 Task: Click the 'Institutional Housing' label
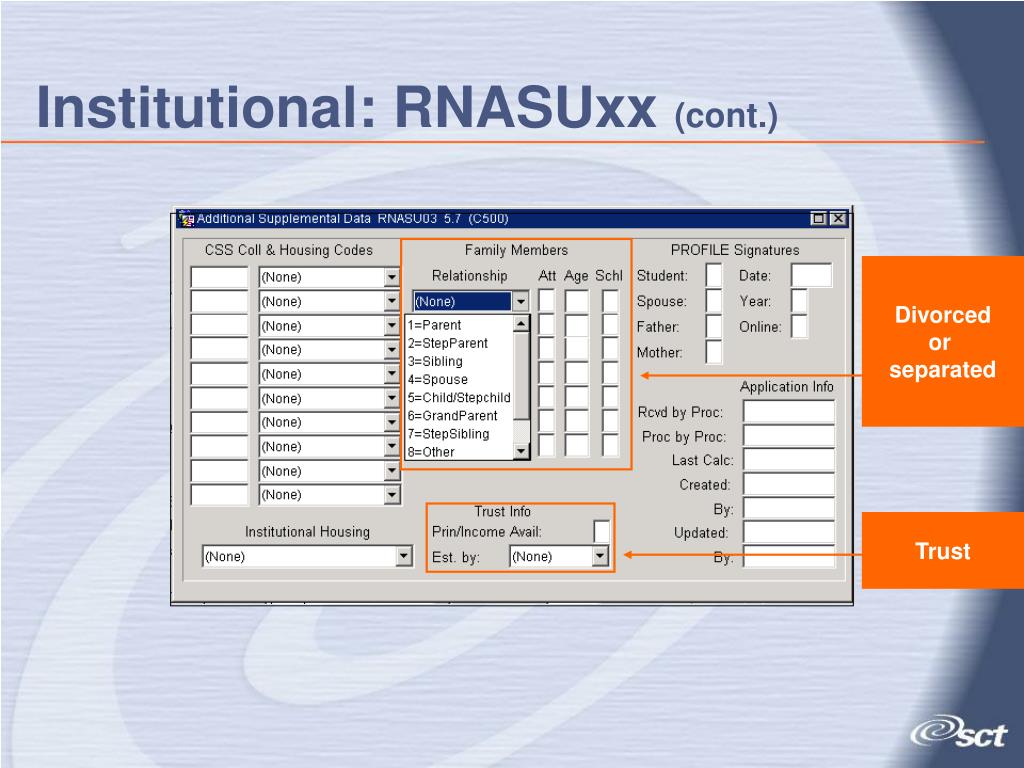(307, 532)
